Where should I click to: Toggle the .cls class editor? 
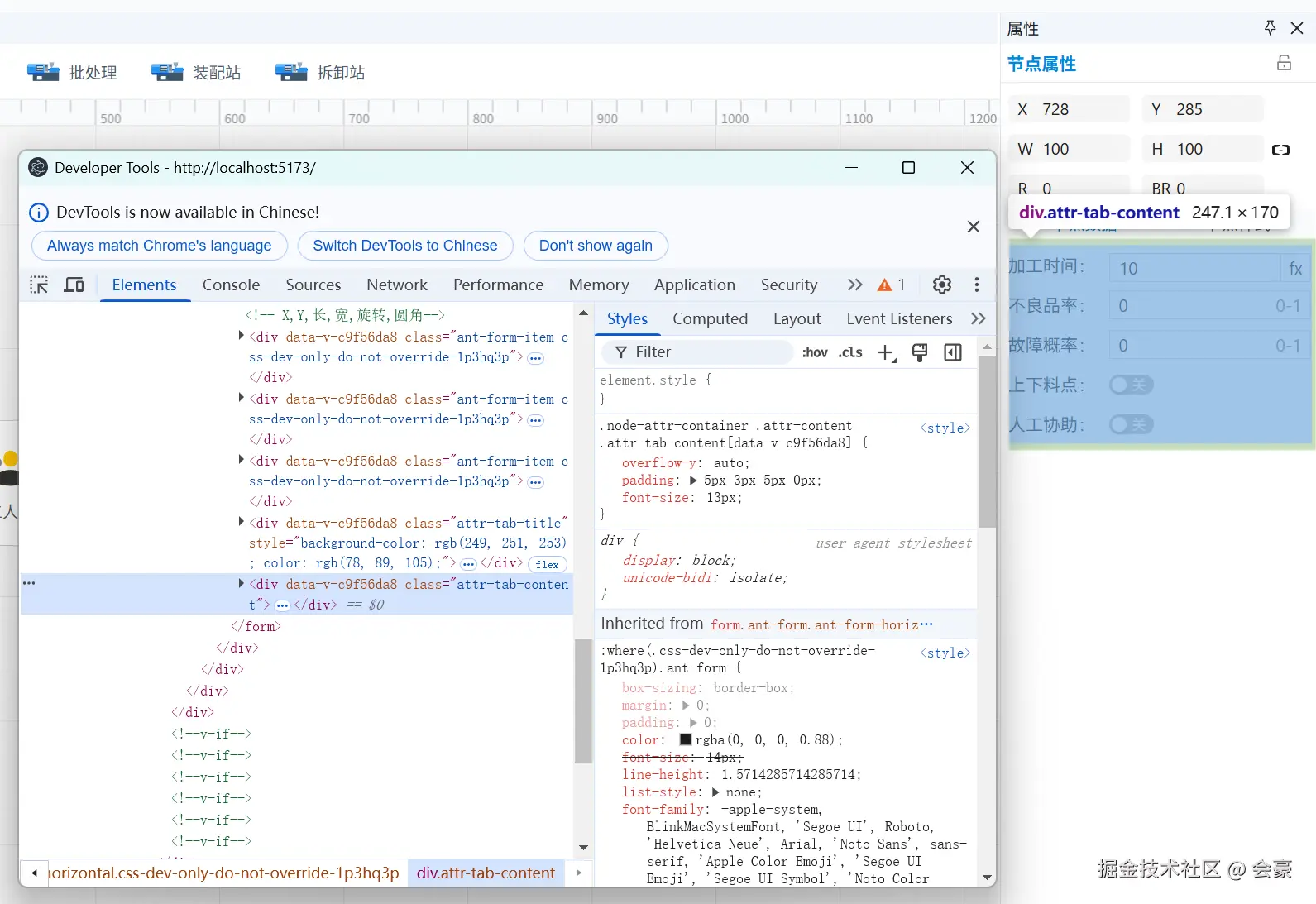coord(850,353)
